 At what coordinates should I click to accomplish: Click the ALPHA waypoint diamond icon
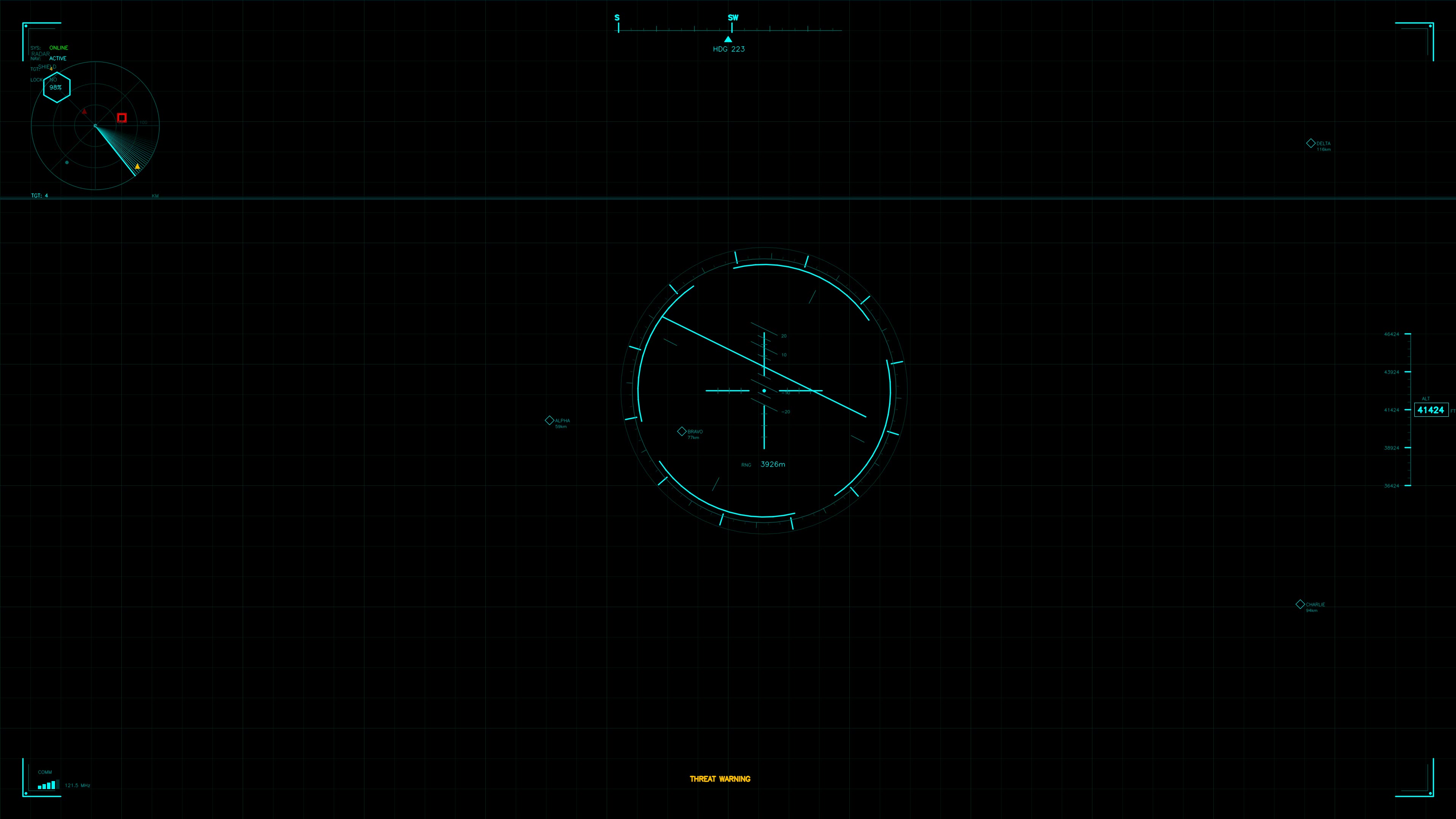pos(550,420)
